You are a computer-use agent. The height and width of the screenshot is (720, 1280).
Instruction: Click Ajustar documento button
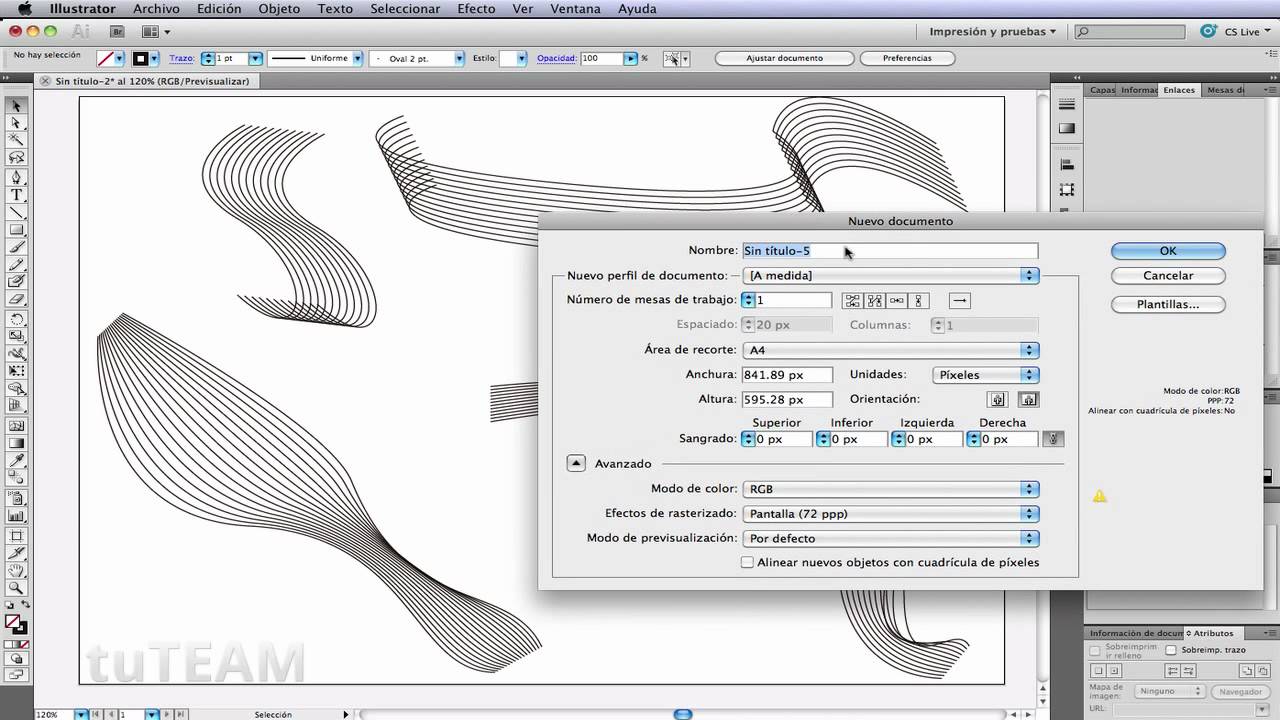tap(785, 58)
